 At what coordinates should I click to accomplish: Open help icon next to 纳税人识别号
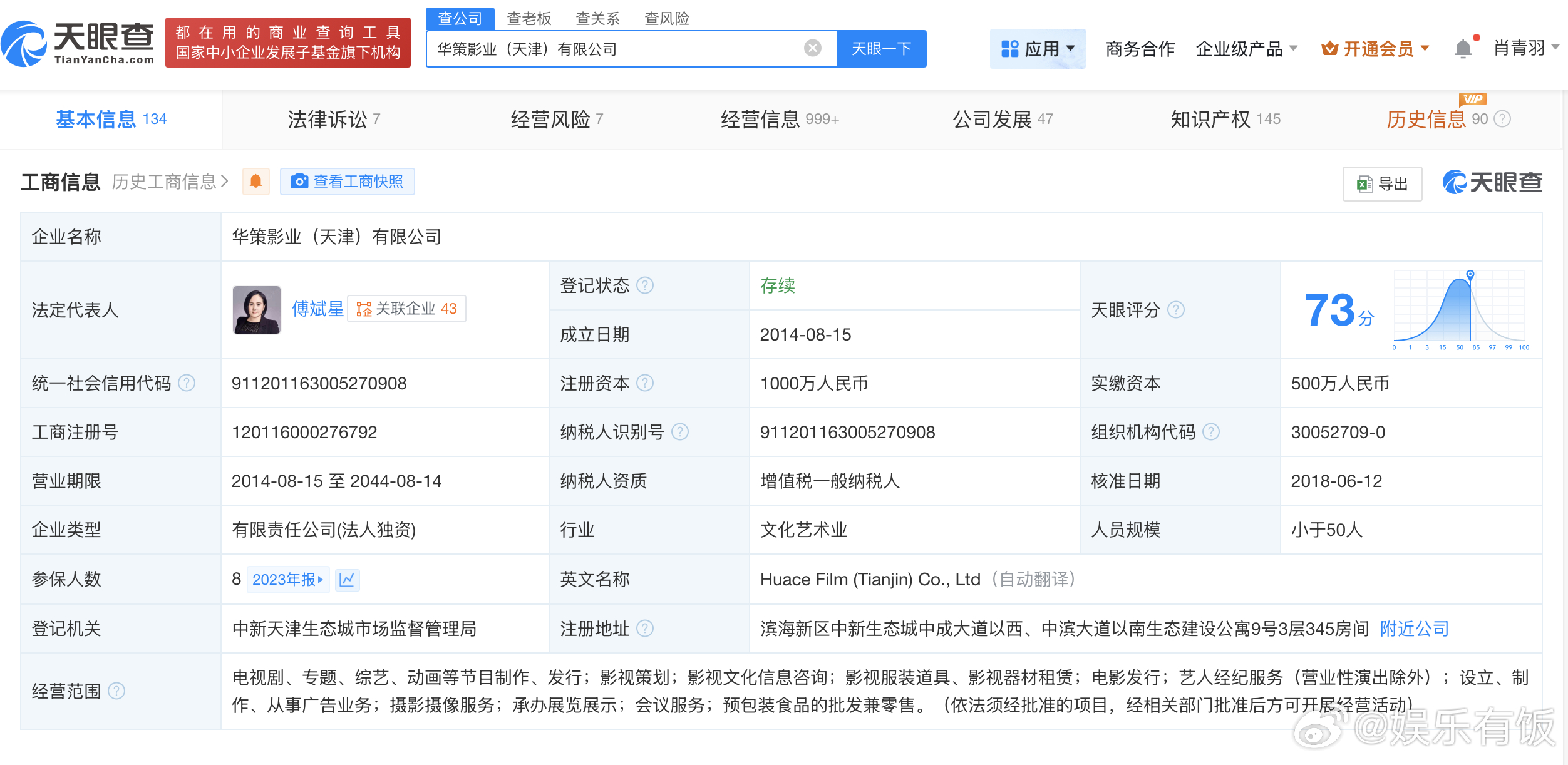coord(680,432)
